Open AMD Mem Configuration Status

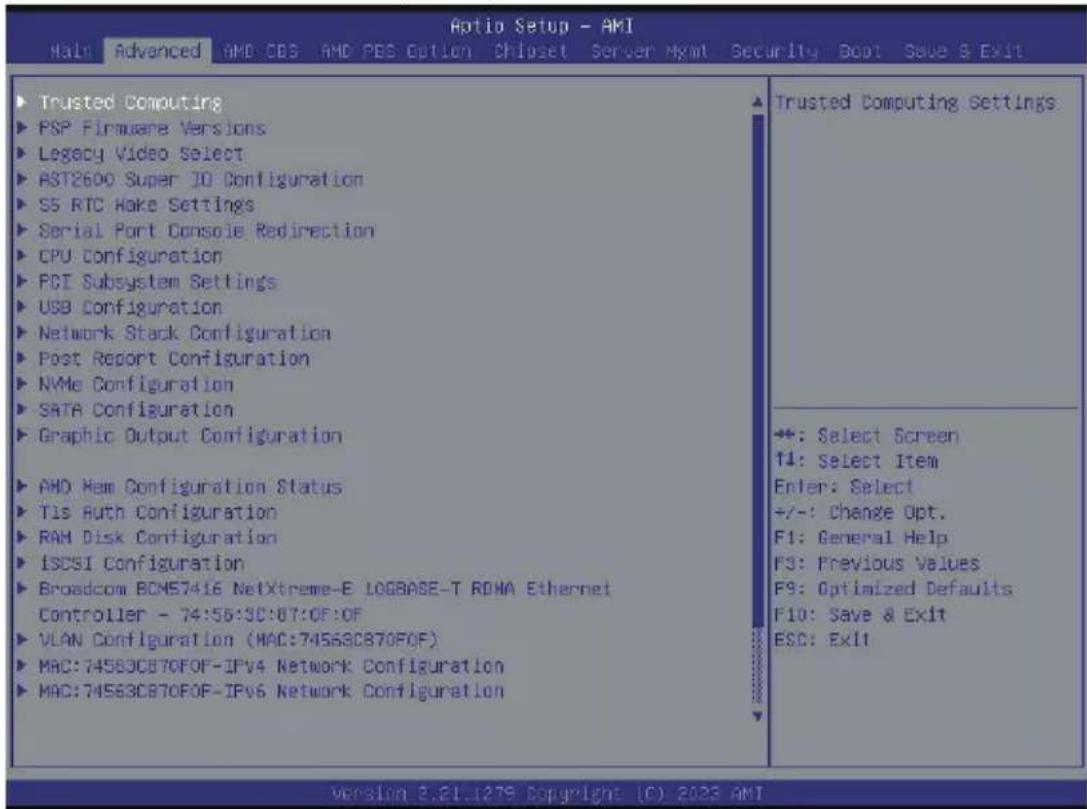[190, 487]
